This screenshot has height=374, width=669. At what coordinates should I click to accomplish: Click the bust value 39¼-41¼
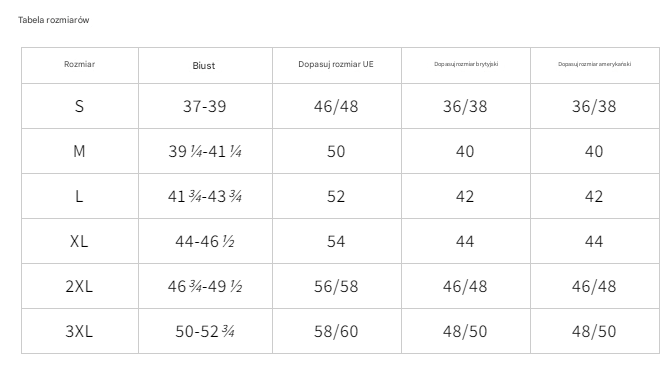205,151
